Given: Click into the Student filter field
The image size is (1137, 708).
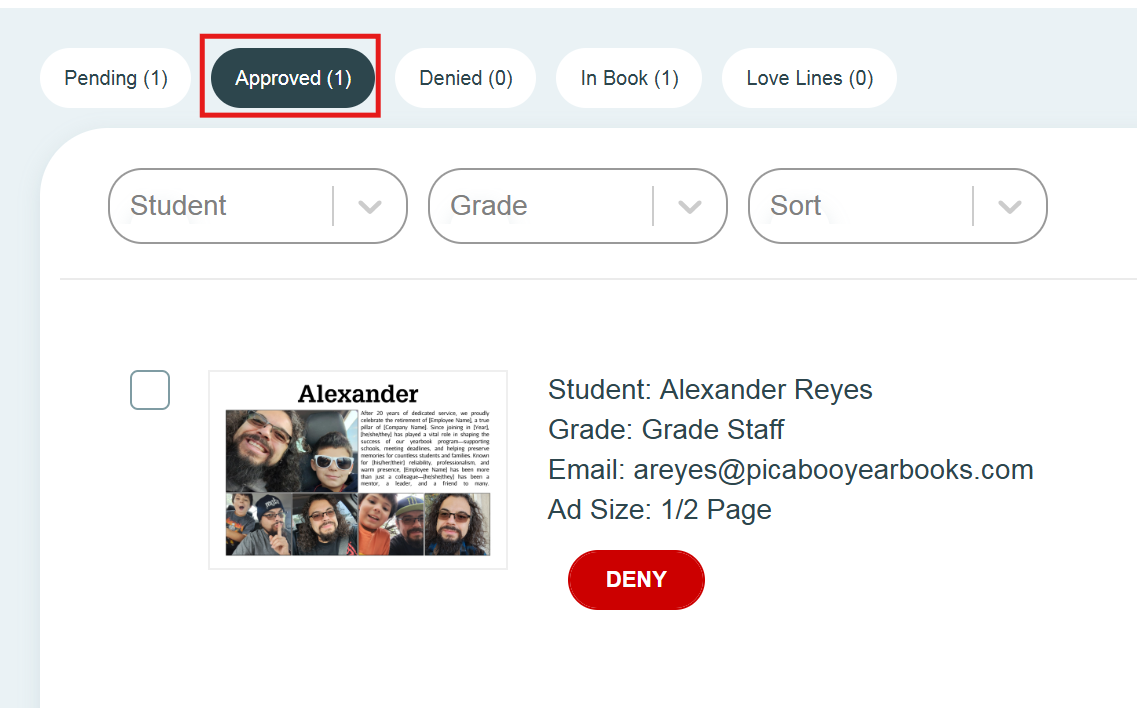Looking at the screenshot, I should [220, 206].
